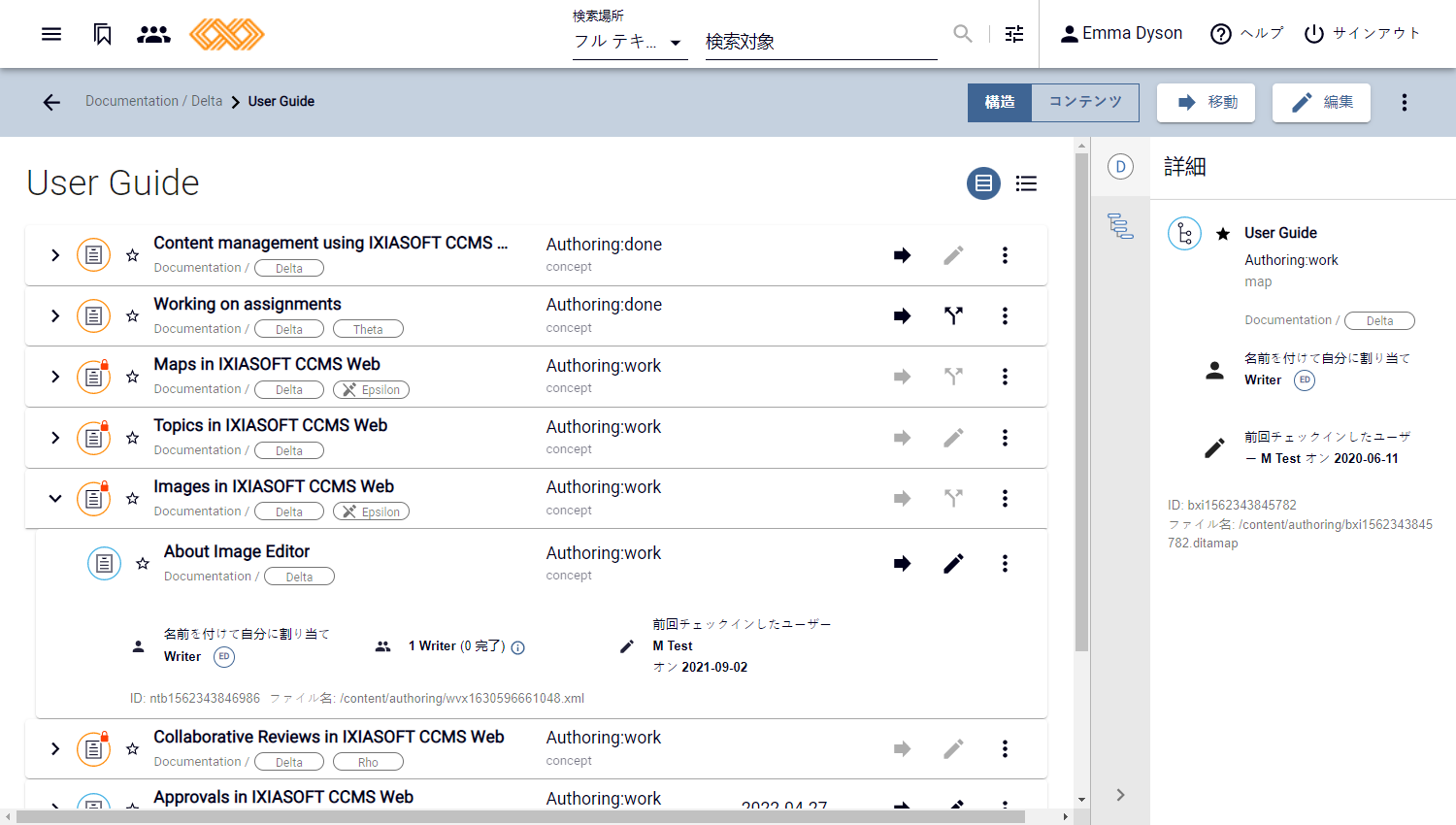Sign out with サインアウト
The image size is (1456, 825).
[1362, 34]
